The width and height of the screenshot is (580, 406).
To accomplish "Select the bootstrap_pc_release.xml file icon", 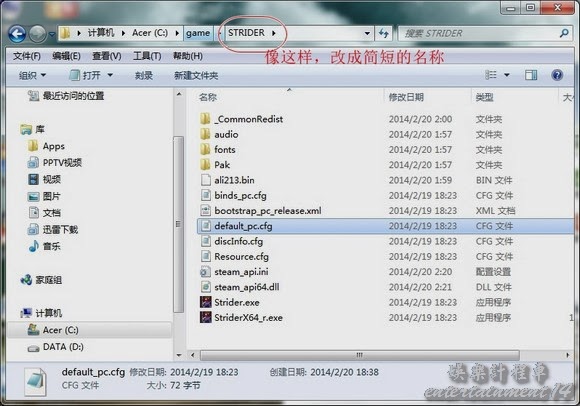I will pyautogui.click(x=205, y=210).
